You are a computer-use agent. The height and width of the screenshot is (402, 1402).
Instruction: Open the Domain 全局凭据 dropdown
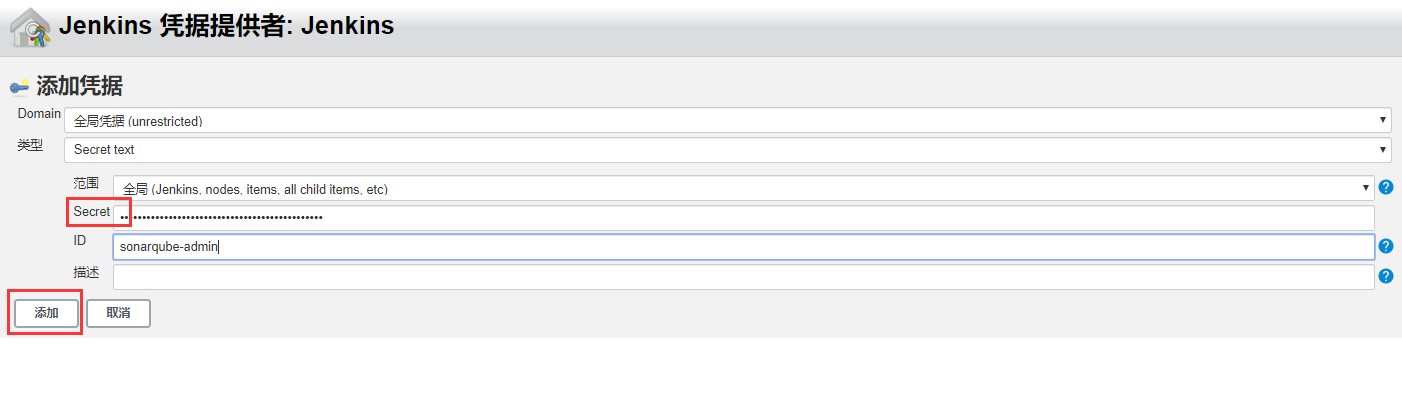[728, 120]
